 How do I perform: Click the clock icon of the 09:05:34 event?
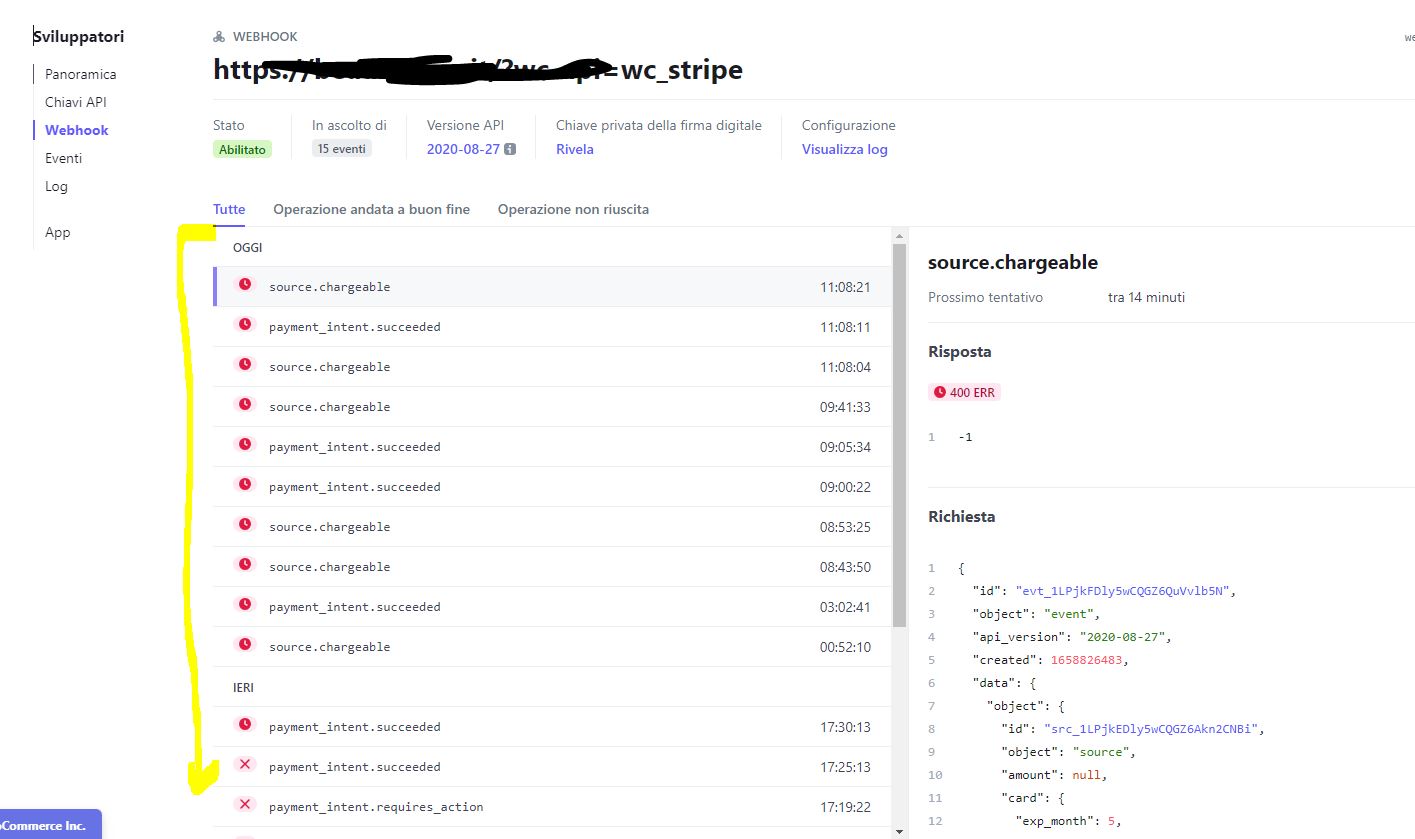(x=244, y=445)
